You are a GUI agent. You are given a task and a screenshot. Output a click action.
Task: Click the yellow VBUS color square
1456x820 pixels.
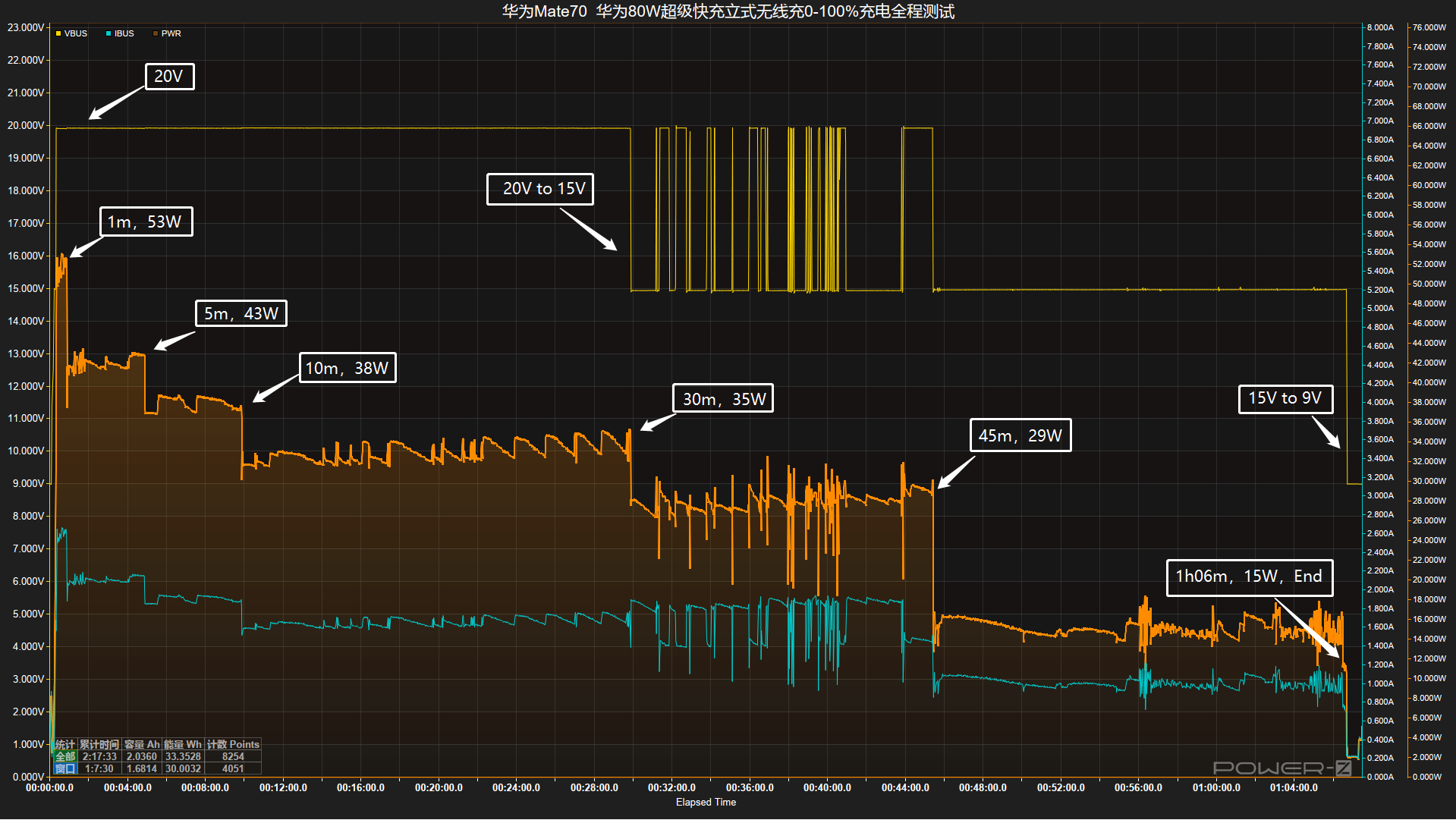[x=58, y=33]
